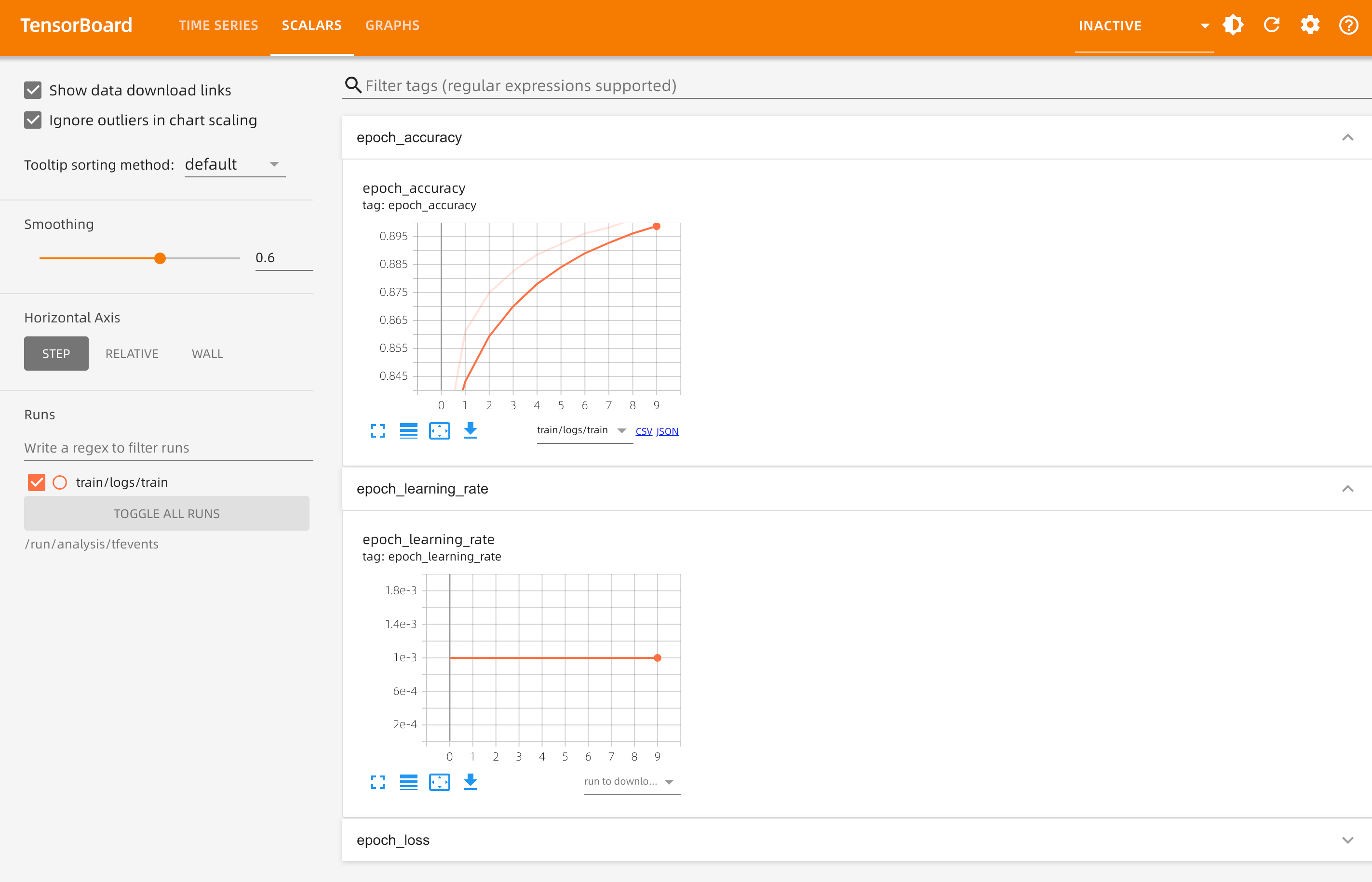
Task: Click the data table icon for epoch_accuracy
Action: 409,430
